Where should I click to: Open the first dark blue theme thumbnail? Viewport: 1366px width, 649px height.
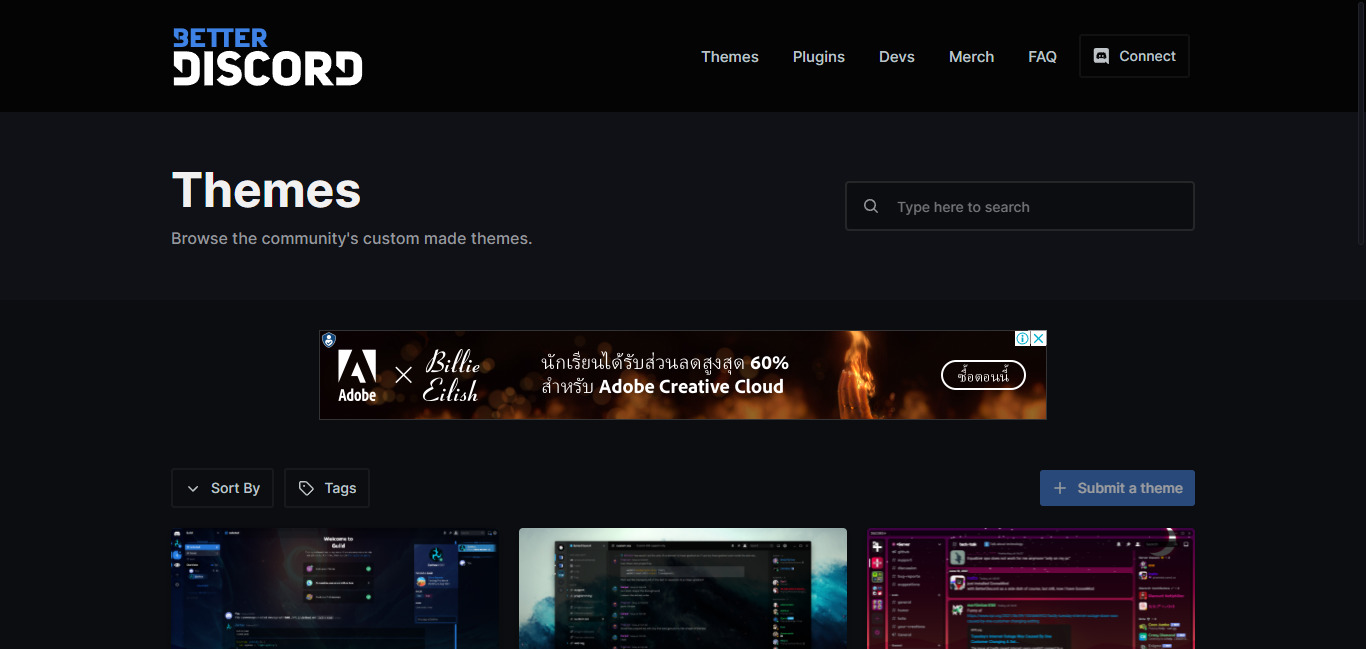tap(335, 588)
